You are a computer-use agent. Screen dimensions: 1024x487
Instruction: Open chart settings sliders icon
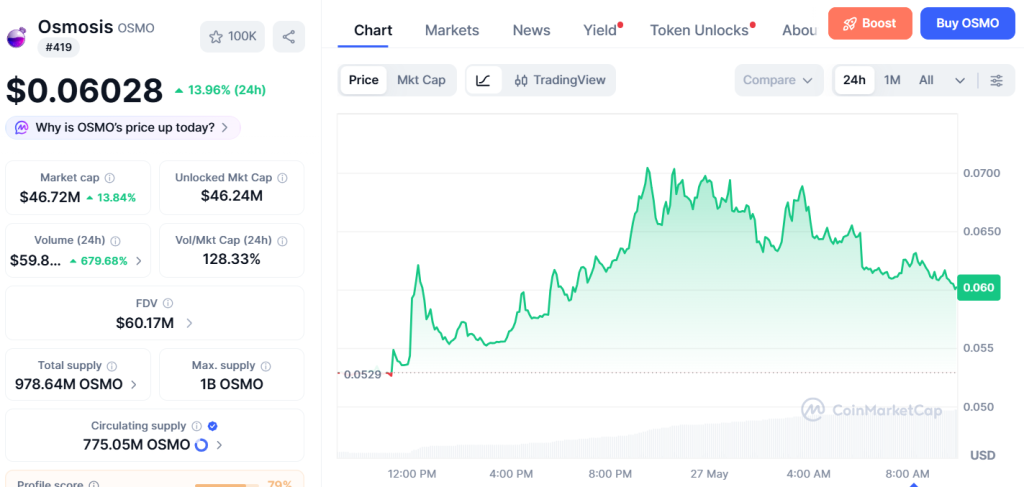coord(997,80)
